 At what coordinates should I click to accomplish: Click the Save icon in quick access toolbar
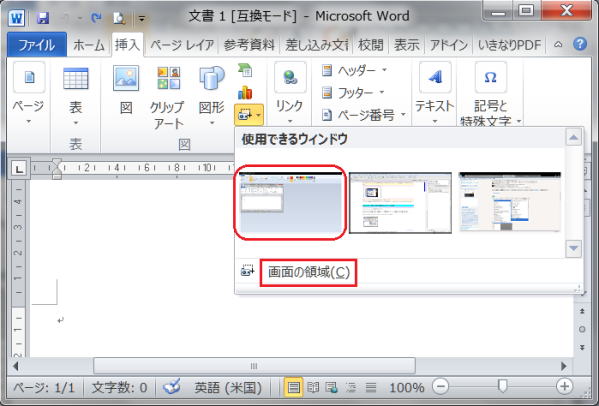click(x=43, y=18)
